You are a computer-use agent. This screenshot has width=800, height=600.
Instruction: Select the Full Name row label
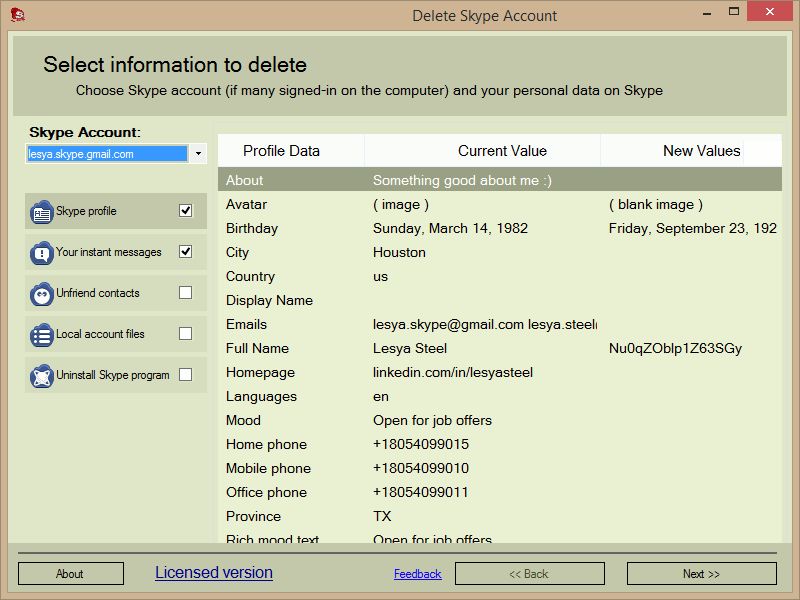pos(258,348)
